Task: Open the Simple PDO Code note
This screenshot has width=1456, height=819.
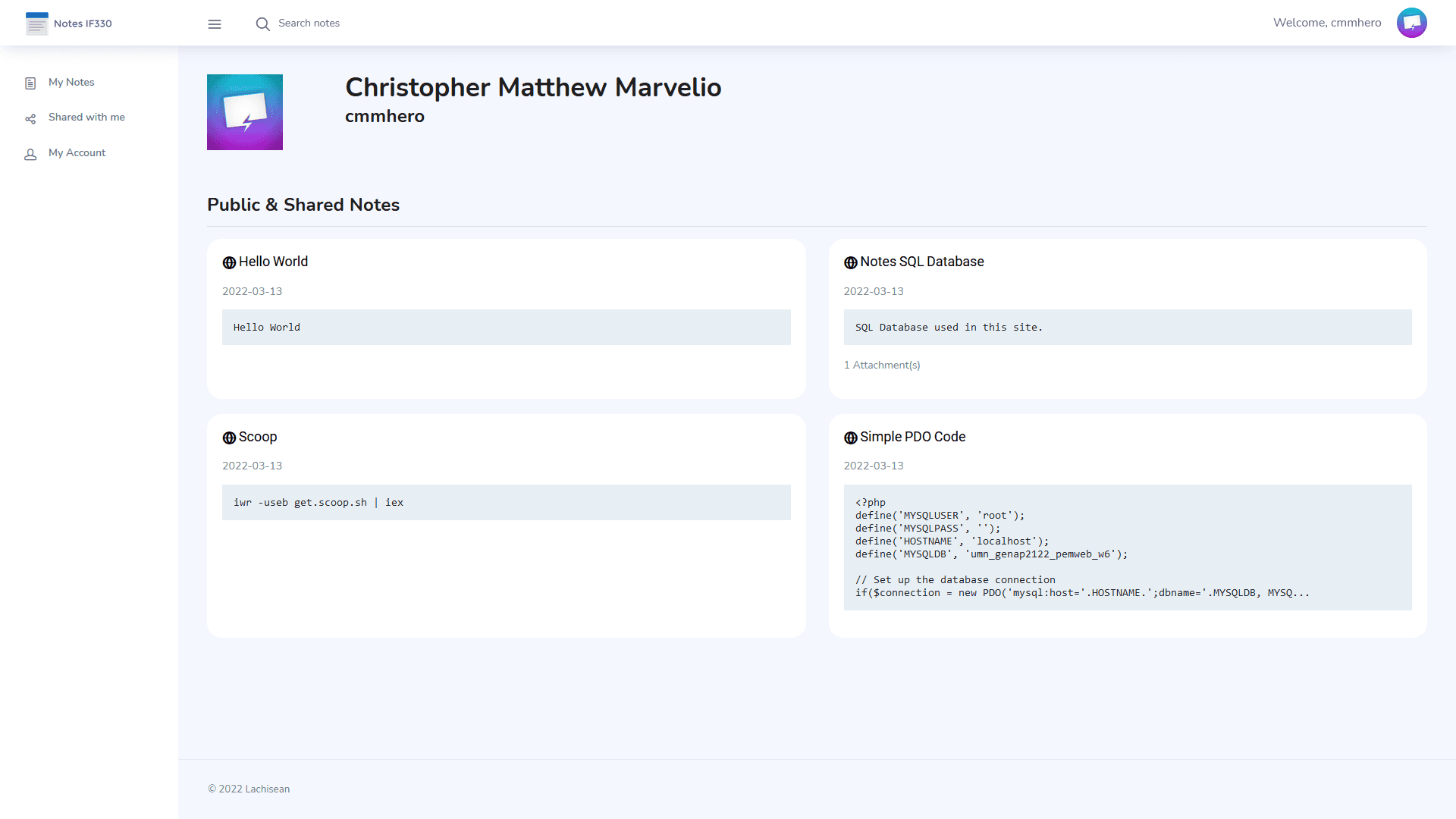Action: 912,437
